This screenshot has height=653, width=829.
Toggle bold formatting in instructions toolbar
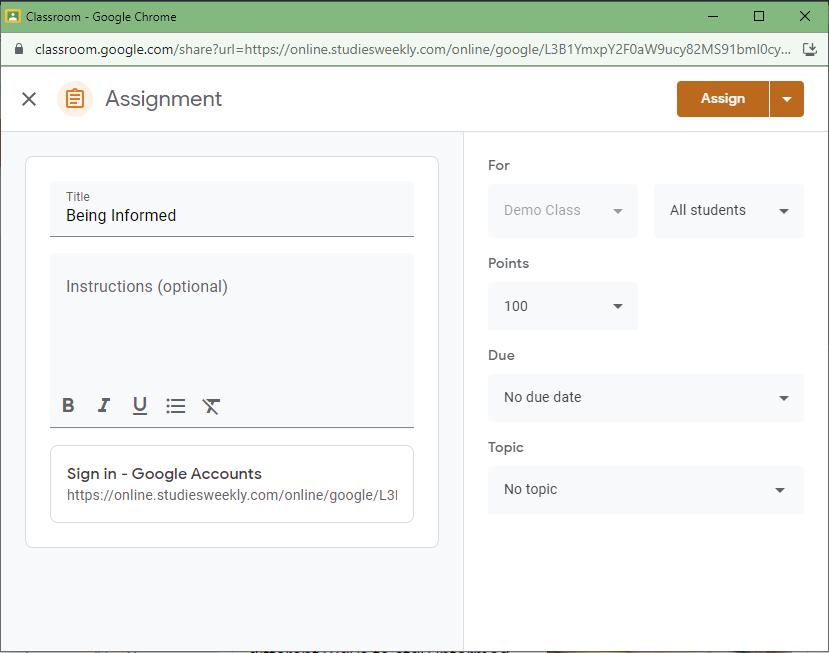click(68, 405)
